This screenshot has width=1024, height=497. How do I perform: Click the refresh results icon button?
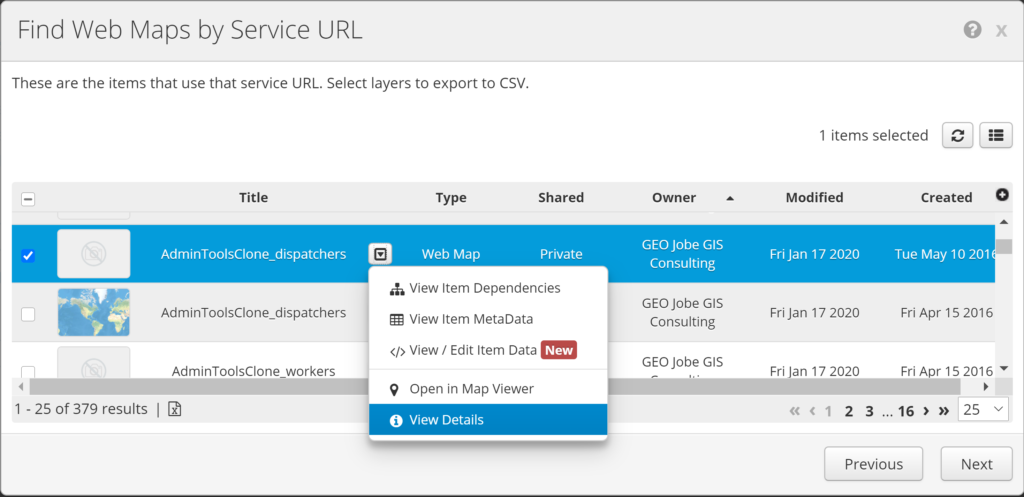click(957, 136)
